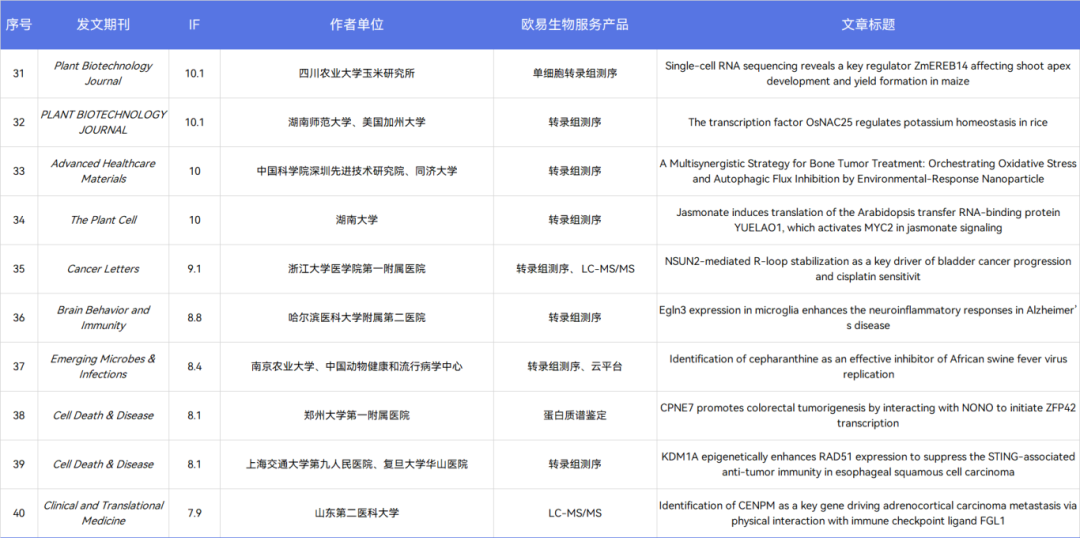Click IF value 7.9
Screen dimensions: 1080x538
(x=195, y=513)
